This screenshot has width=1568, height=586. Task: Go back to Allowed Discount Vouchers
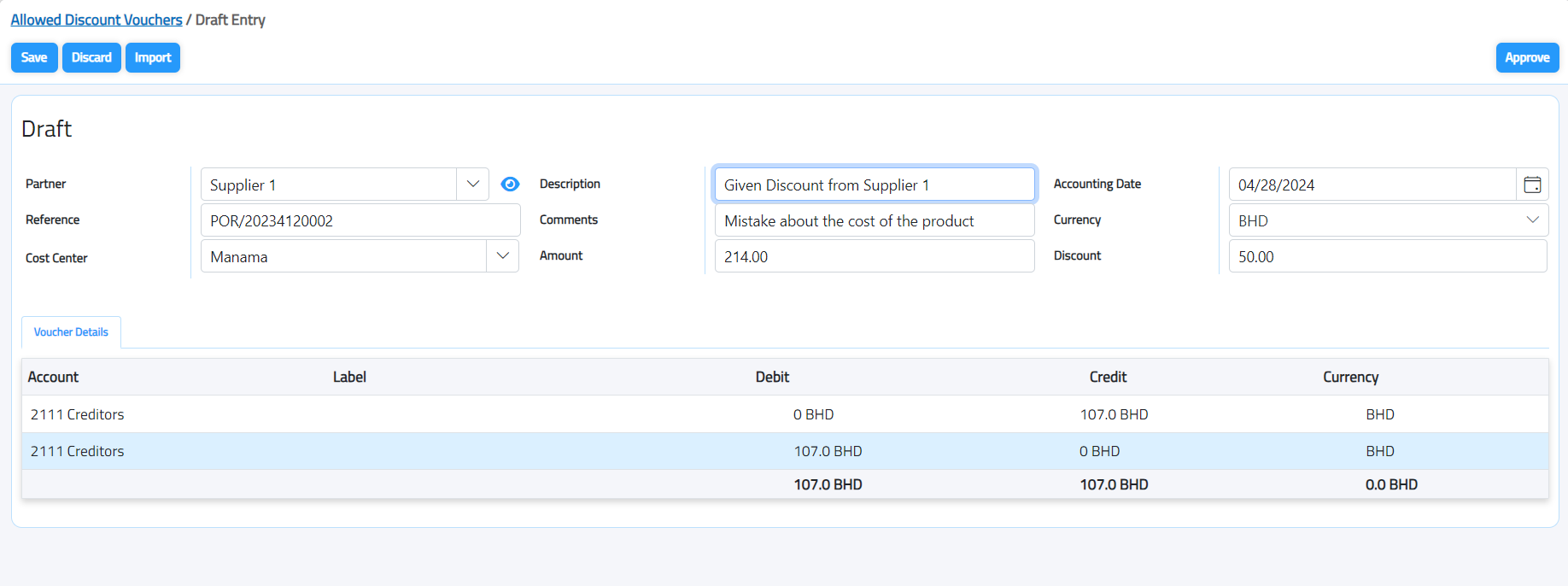97,20
